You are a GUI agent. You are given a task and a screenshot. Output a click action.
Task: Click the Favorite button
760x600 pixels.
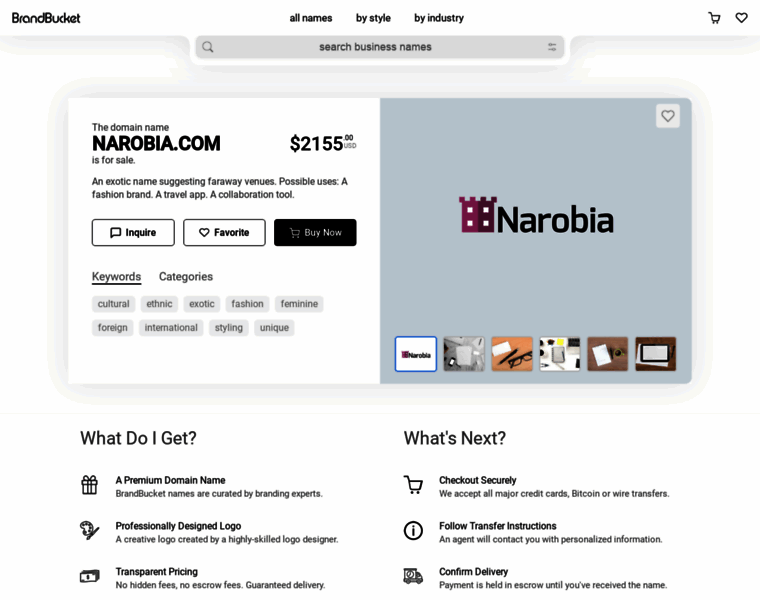pos(224,233)
